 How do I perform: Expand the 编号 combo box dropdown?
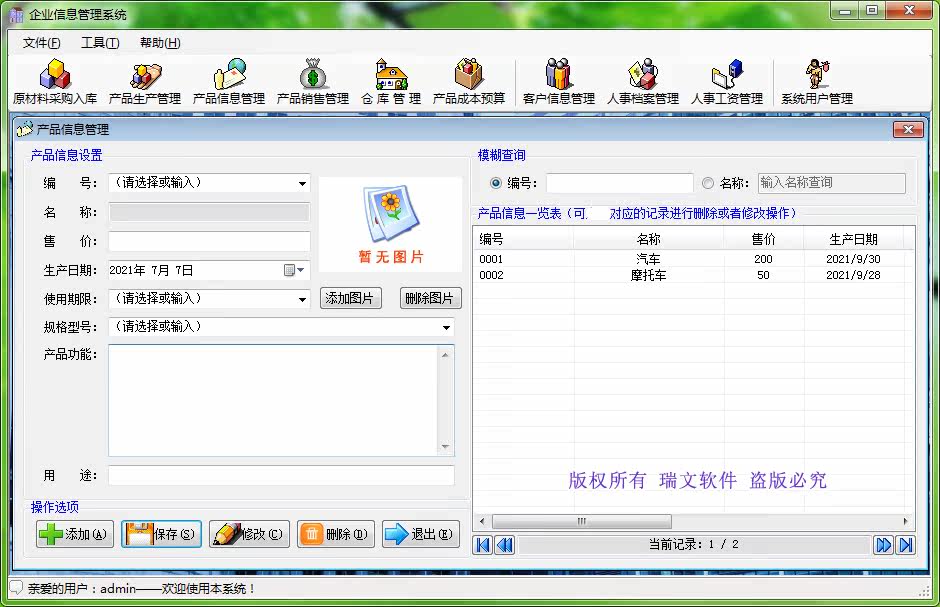click(x=303, y=183)
